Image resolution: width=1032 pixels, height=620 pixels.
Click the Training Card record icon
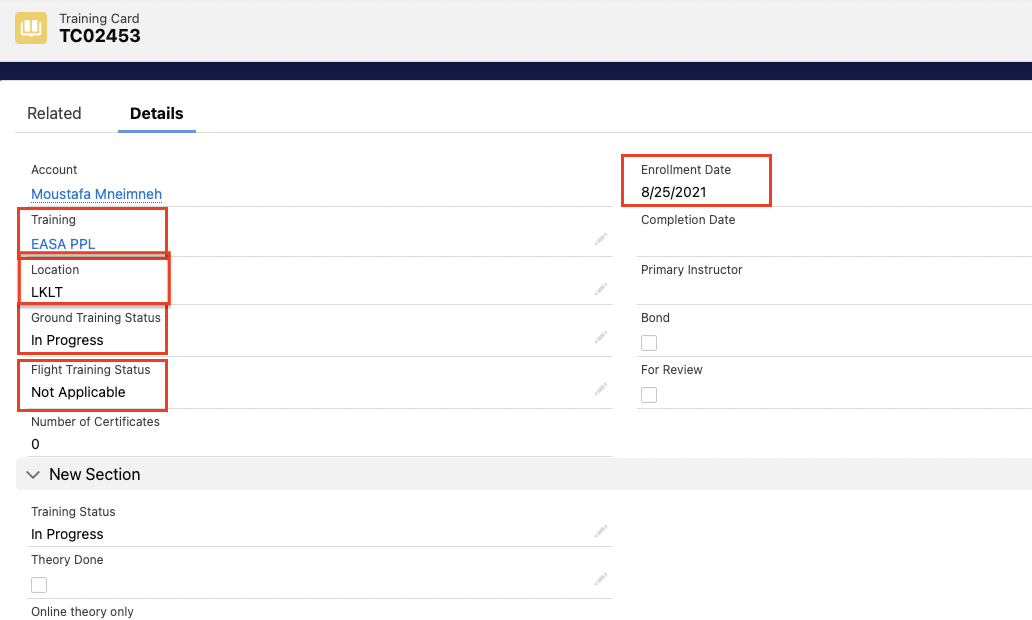31,28
